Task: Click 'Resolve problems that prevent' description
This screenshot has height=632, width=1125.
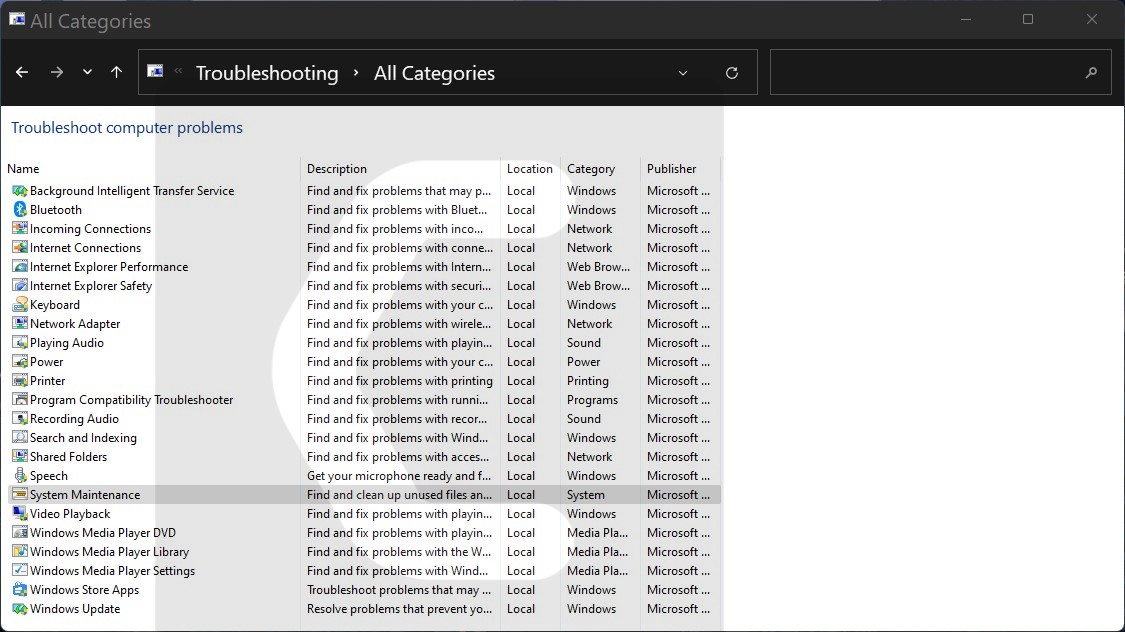Action: coord(399,609)
